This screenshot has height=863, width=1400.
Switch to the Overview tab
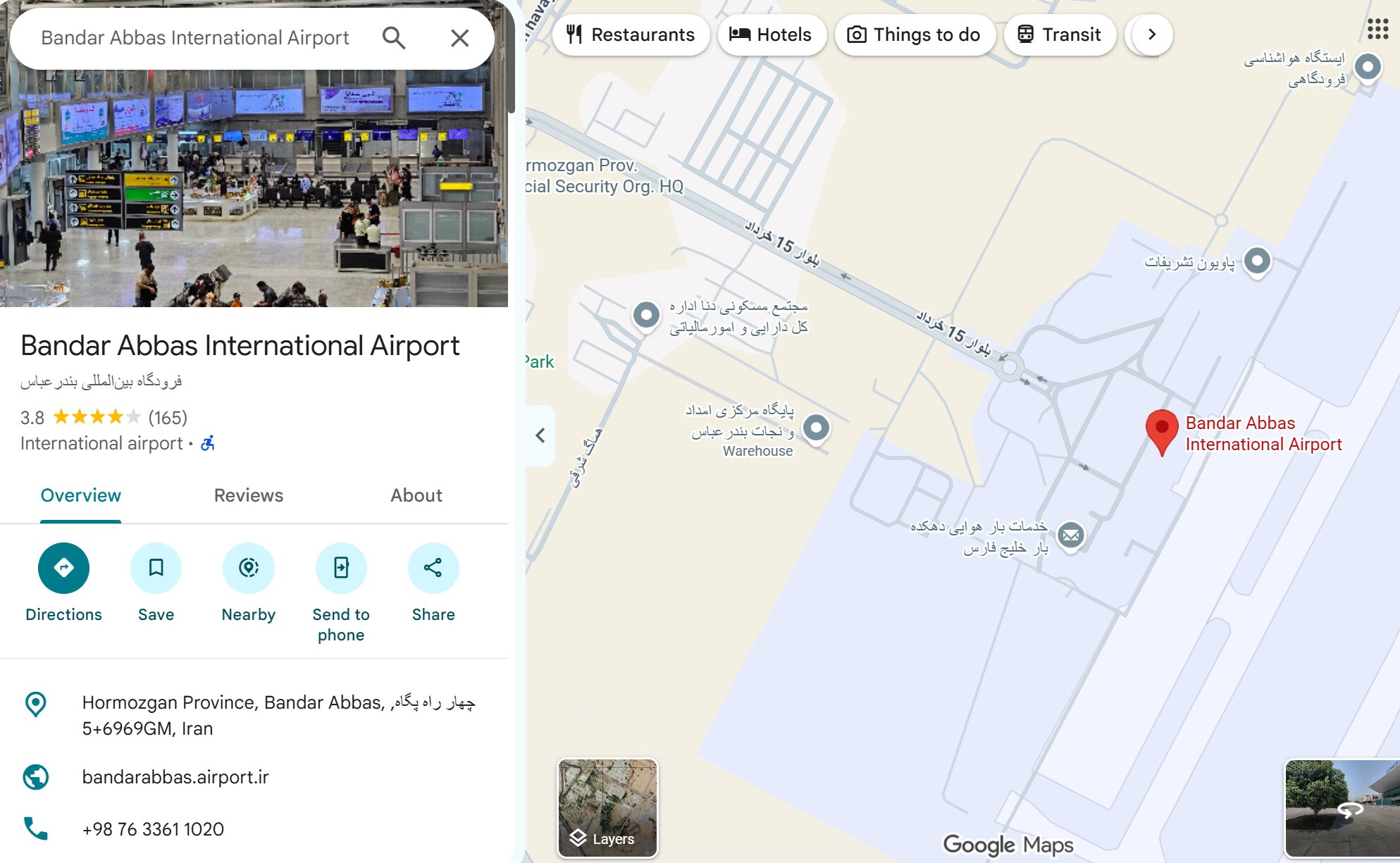pyautogui.click(x=81, y=496)
